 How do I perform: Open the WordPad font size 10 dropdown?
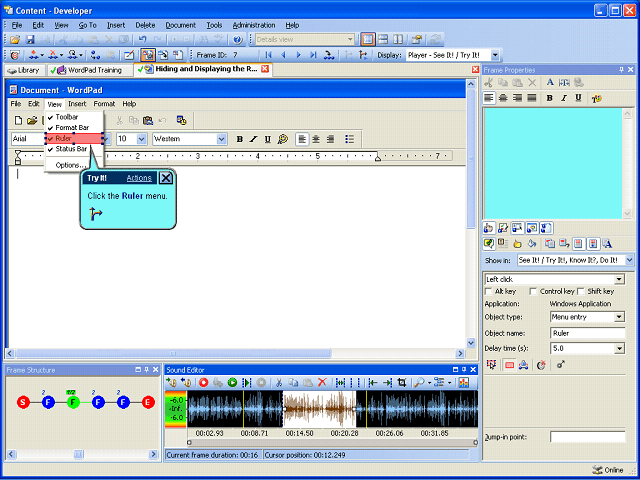tap(142, 139)
